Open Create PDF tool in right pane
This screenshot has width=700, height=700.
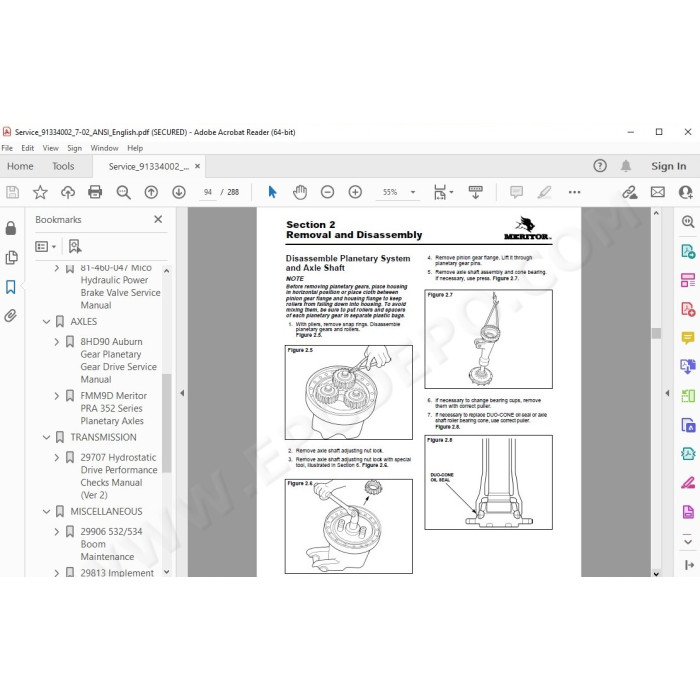pos(688,309)
